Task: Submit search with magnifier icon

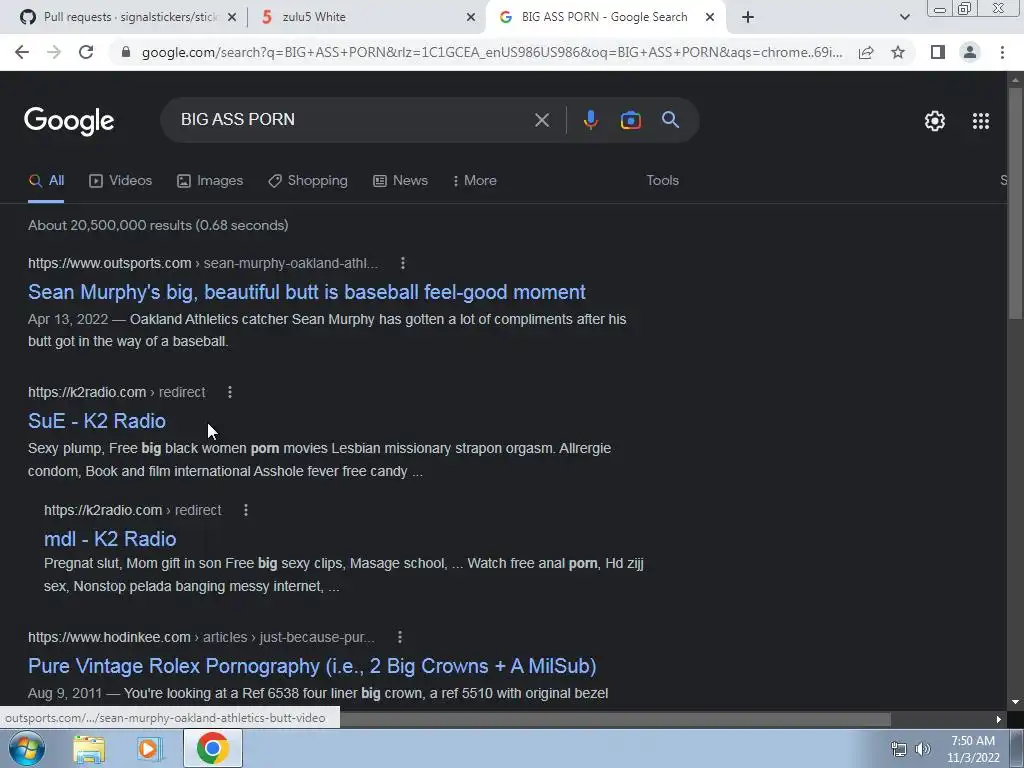Action: click(x=671, y=120)
